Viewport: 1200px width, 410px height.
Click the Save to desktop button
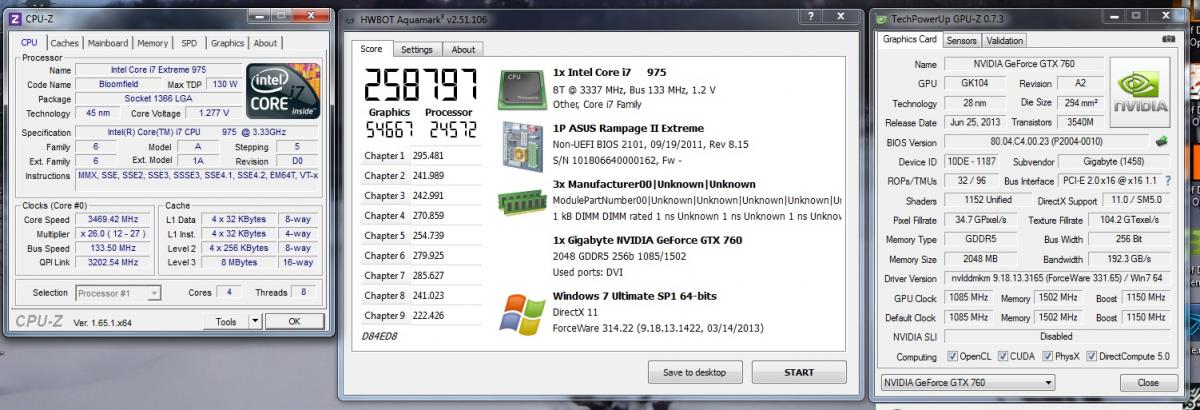[693, 372]
